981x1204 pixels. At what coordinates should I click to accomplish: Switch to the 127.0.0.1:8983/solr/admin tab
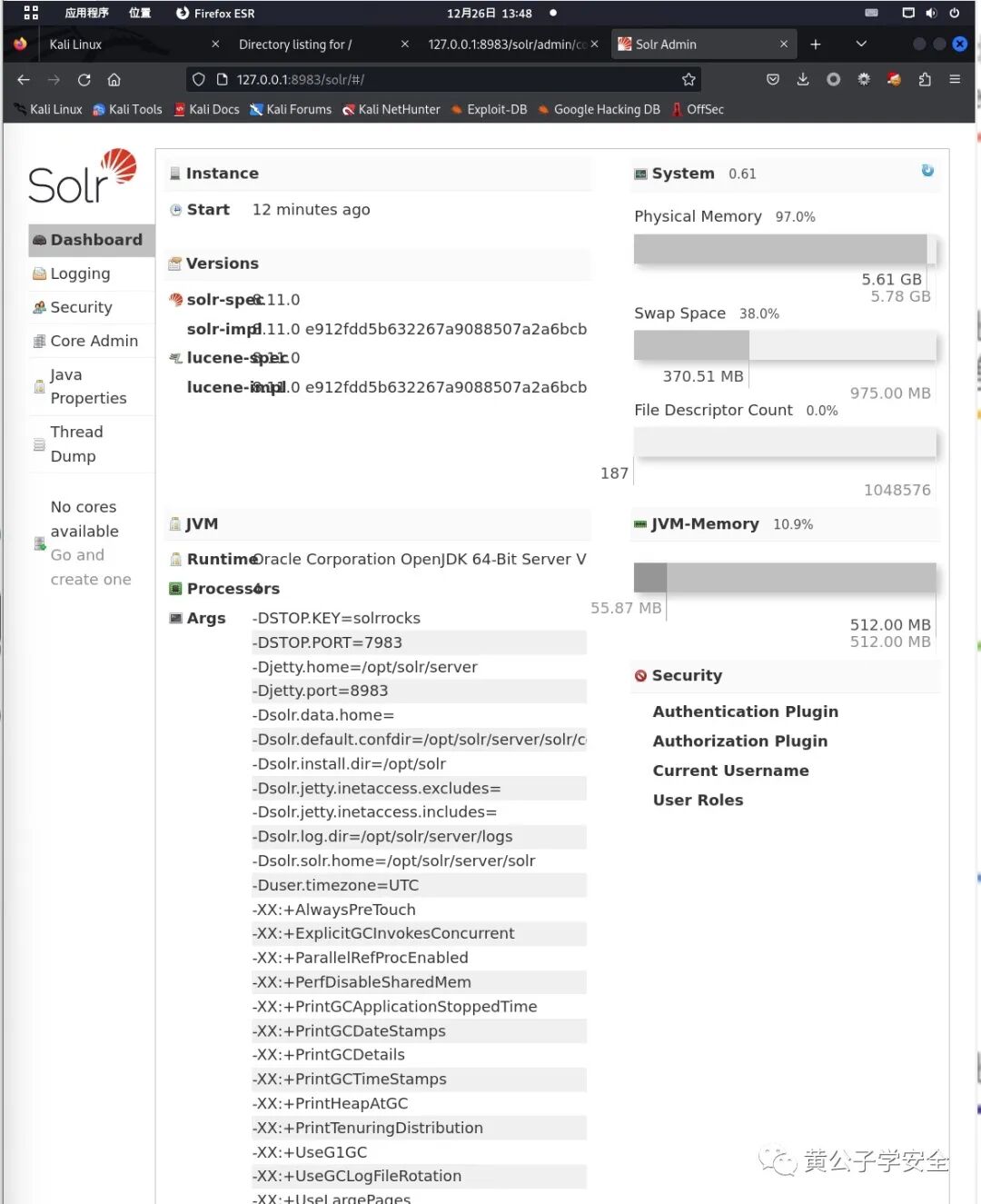513,45
